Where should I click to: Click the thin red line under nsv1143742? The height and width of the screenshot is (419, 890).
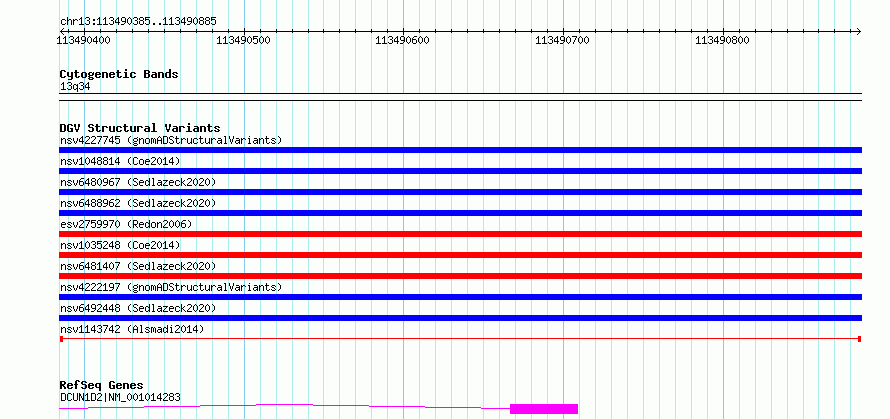460,339
